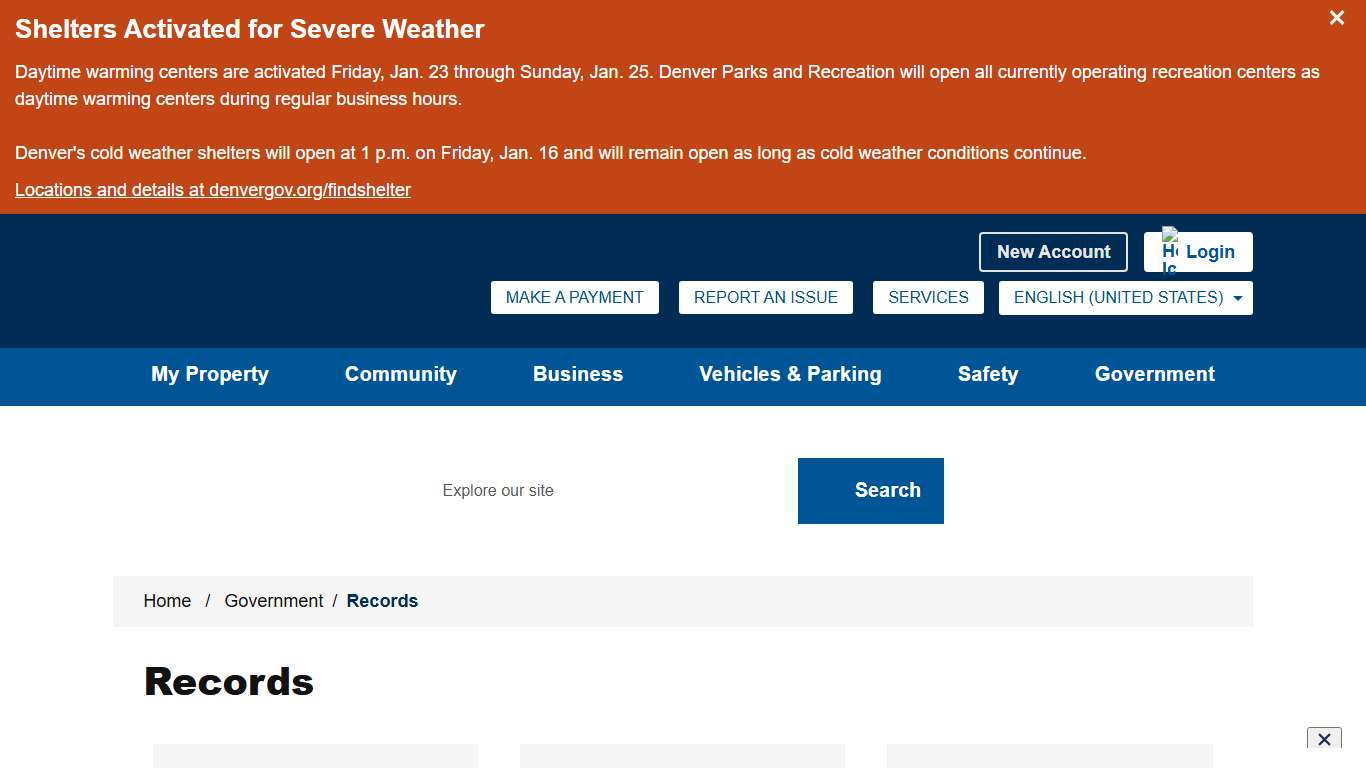Open the Make a Payment page

[x=574, y=298]
